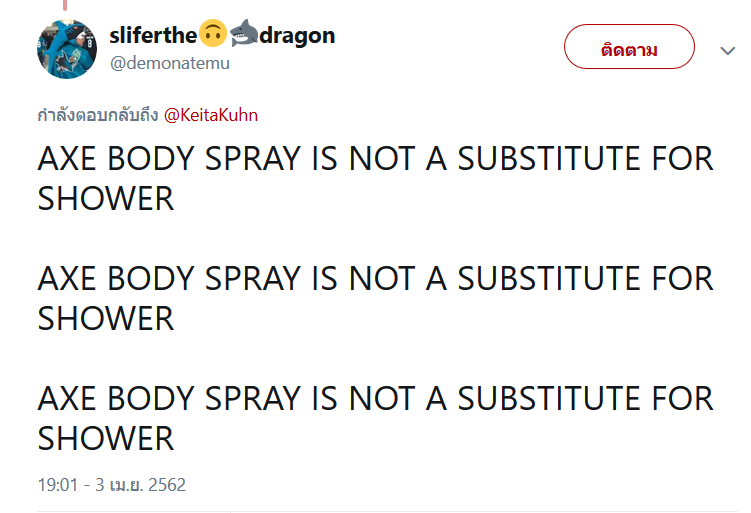Click the display name text 'sliferthe'

[x=153, y=35]
